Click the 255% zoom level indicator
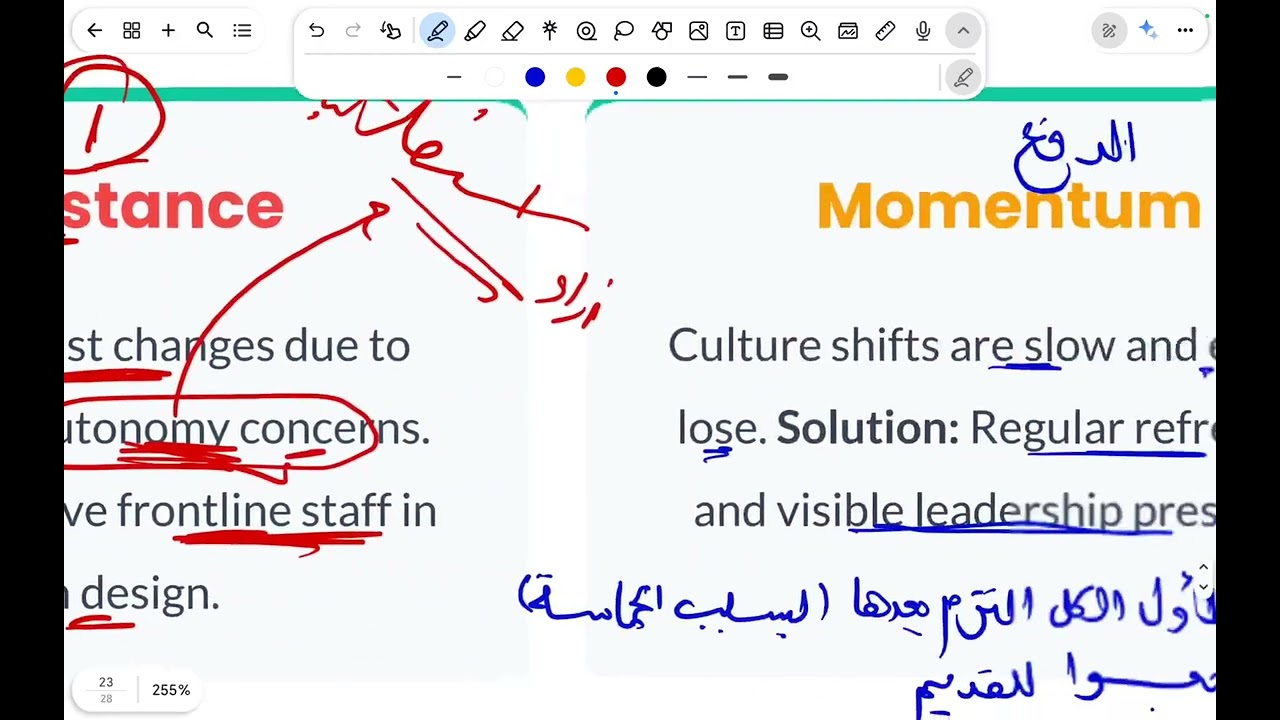Image resolution: width=1280 pixels, height=720 pixels. tap(171, 690)
